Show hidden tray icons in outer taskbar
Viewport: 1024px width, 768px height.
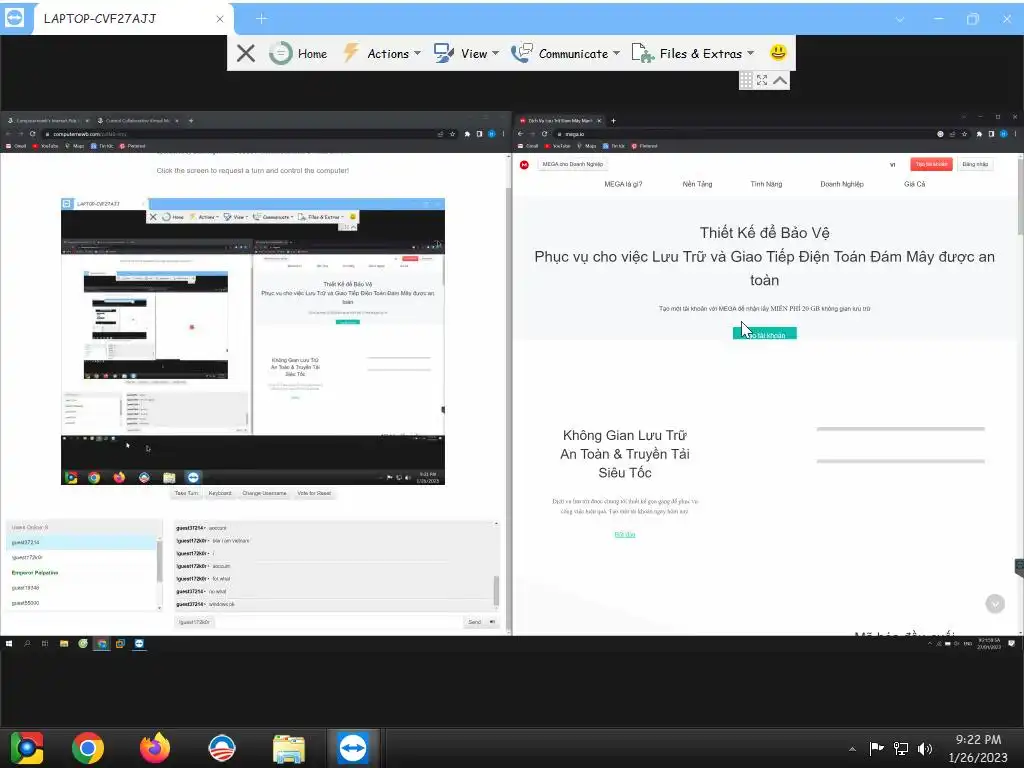coord(852,748)
